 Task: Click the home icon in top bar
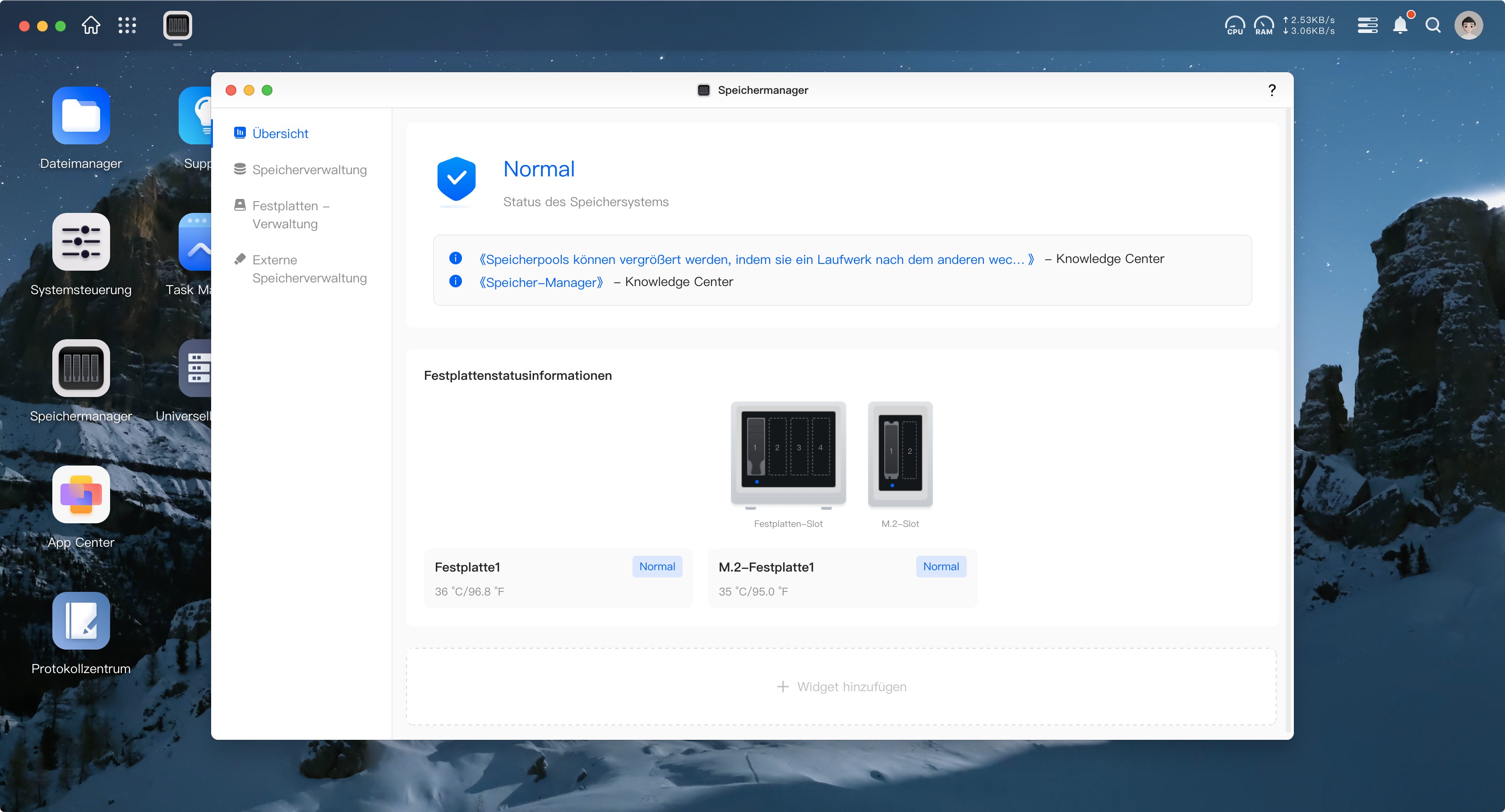click(91, 25)
